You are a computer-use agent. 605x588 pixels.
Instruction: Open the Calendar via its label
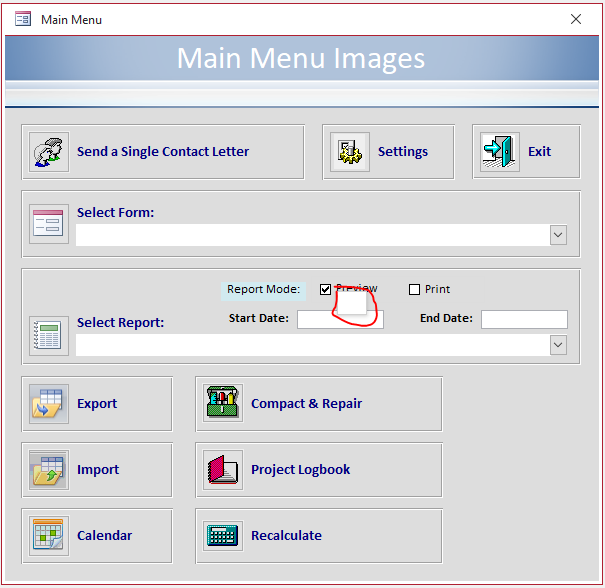pyautogui.click(x=105, y=536)
